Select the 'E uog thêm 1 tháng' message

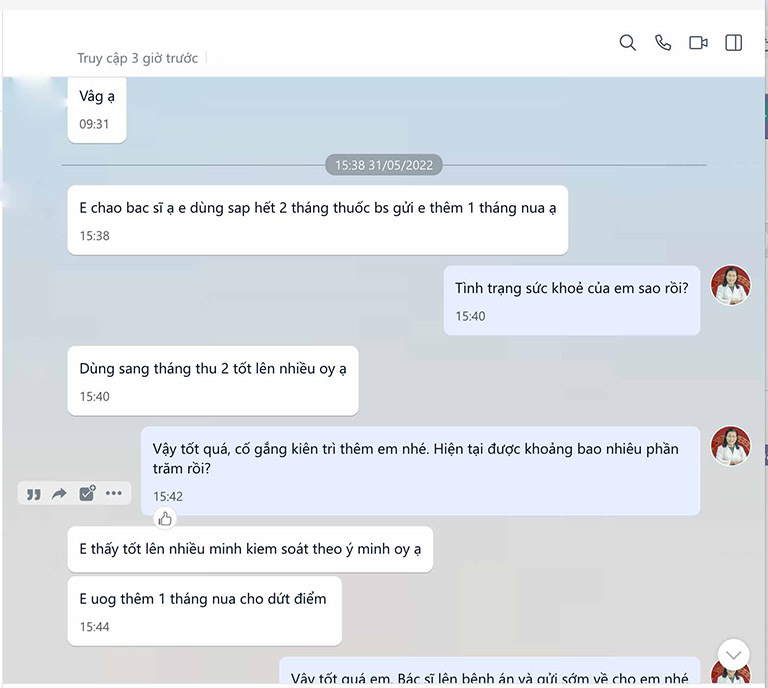[205, 611]
